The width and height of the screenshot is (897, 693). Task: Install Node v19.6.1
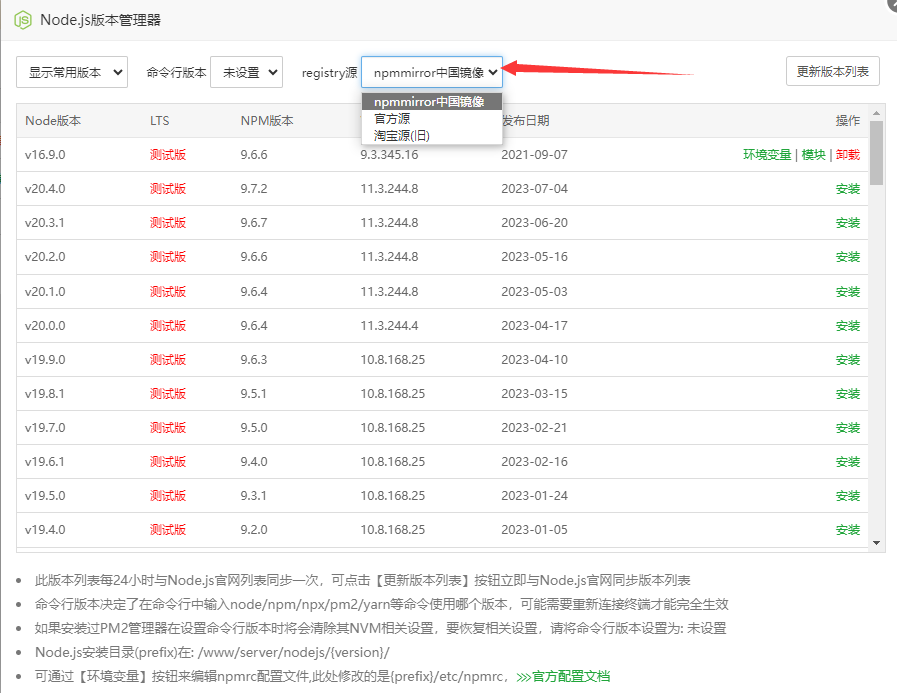(x=848, y=461)
